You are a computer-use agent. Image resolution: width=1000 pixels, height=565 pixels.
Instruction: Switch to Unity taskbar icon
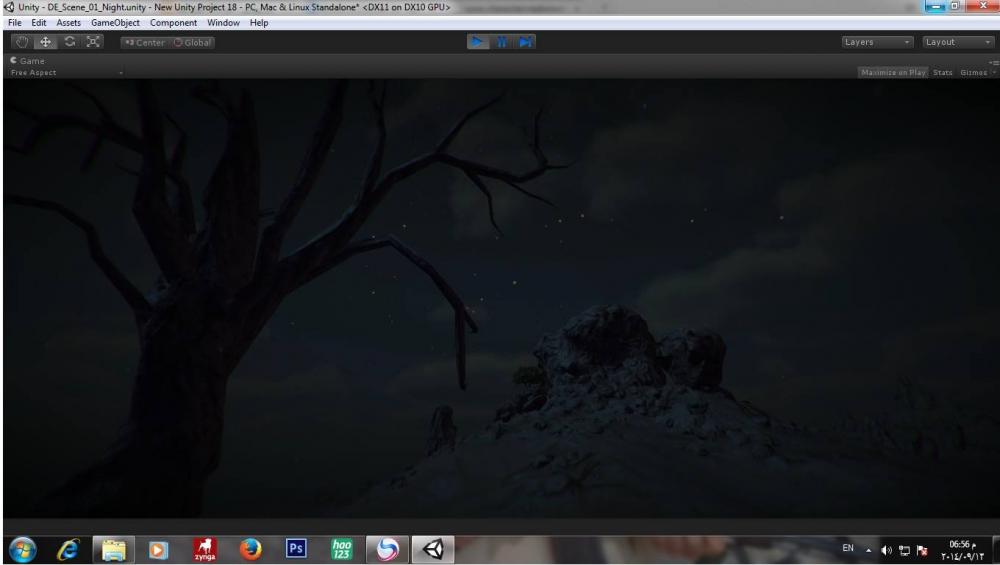(x=433, y=550)
